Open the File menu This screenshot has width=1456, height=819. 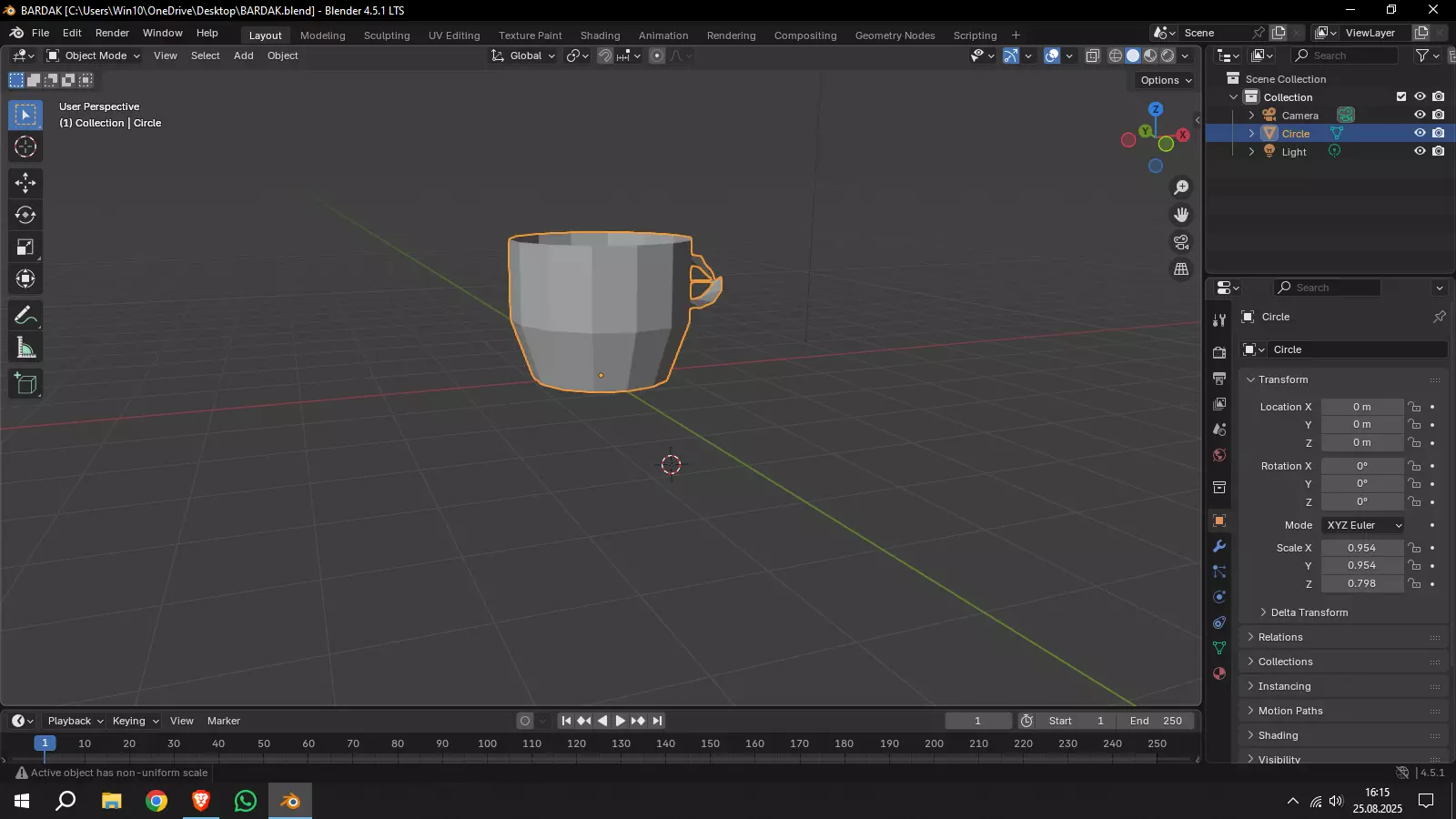coord(40,33)
